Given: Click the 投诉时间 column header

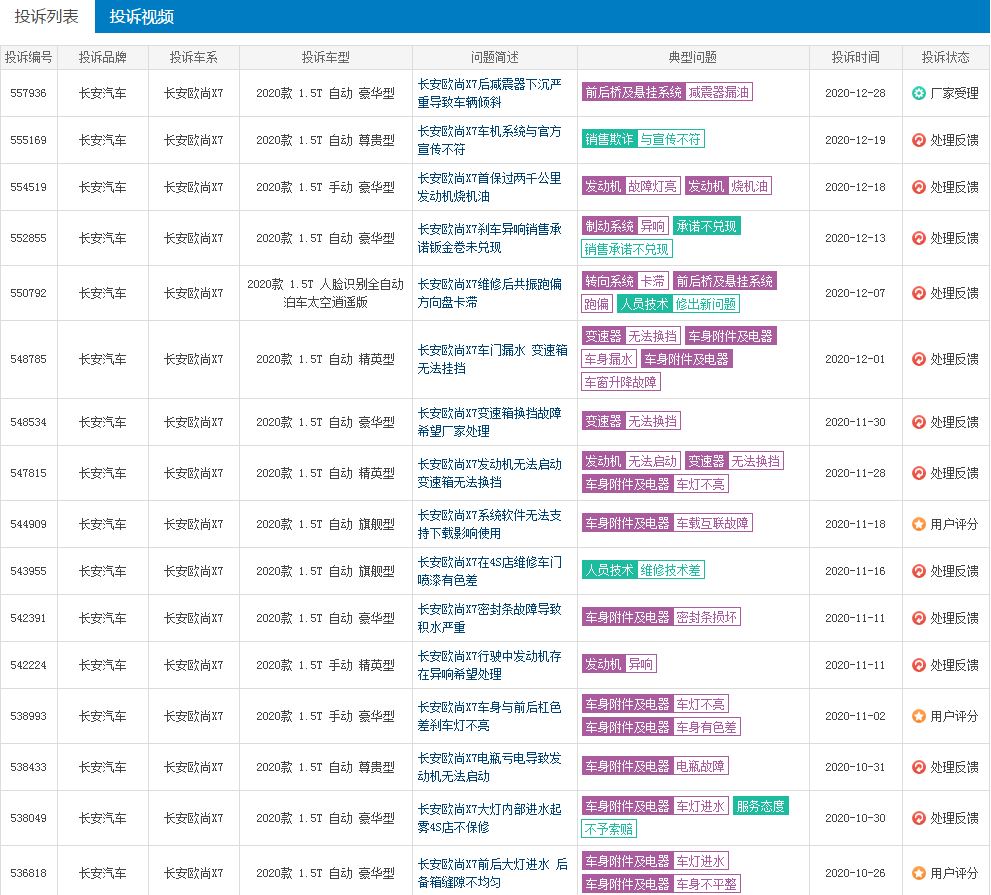Looking at the screenshot, I should (x=856, y=58).
